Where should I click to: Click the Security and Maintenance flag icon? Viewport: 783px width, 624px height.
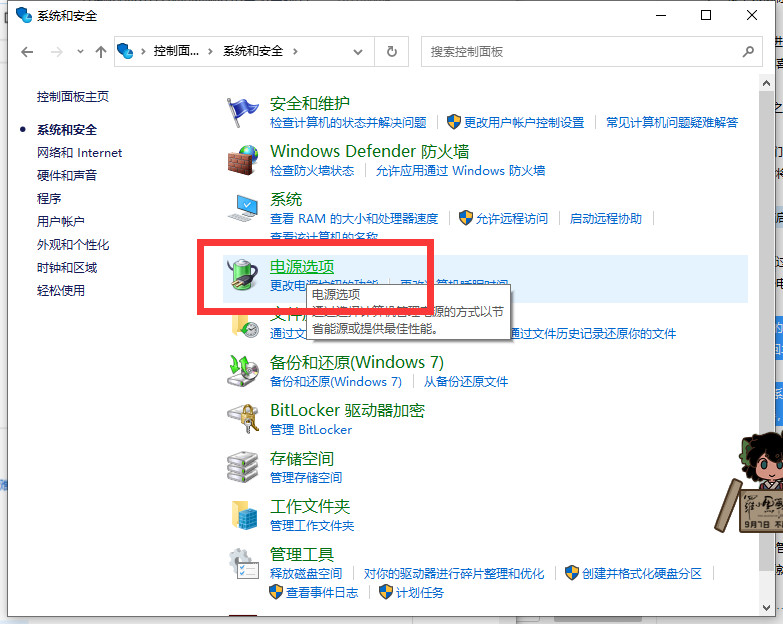pos(243,112)
